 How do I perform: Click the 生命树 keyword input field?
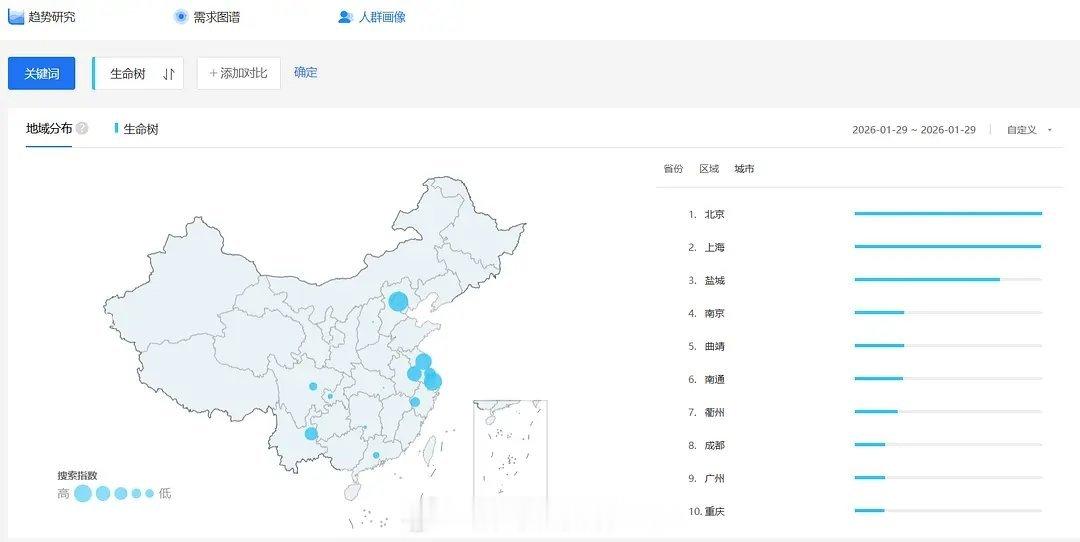coord(128,73)
